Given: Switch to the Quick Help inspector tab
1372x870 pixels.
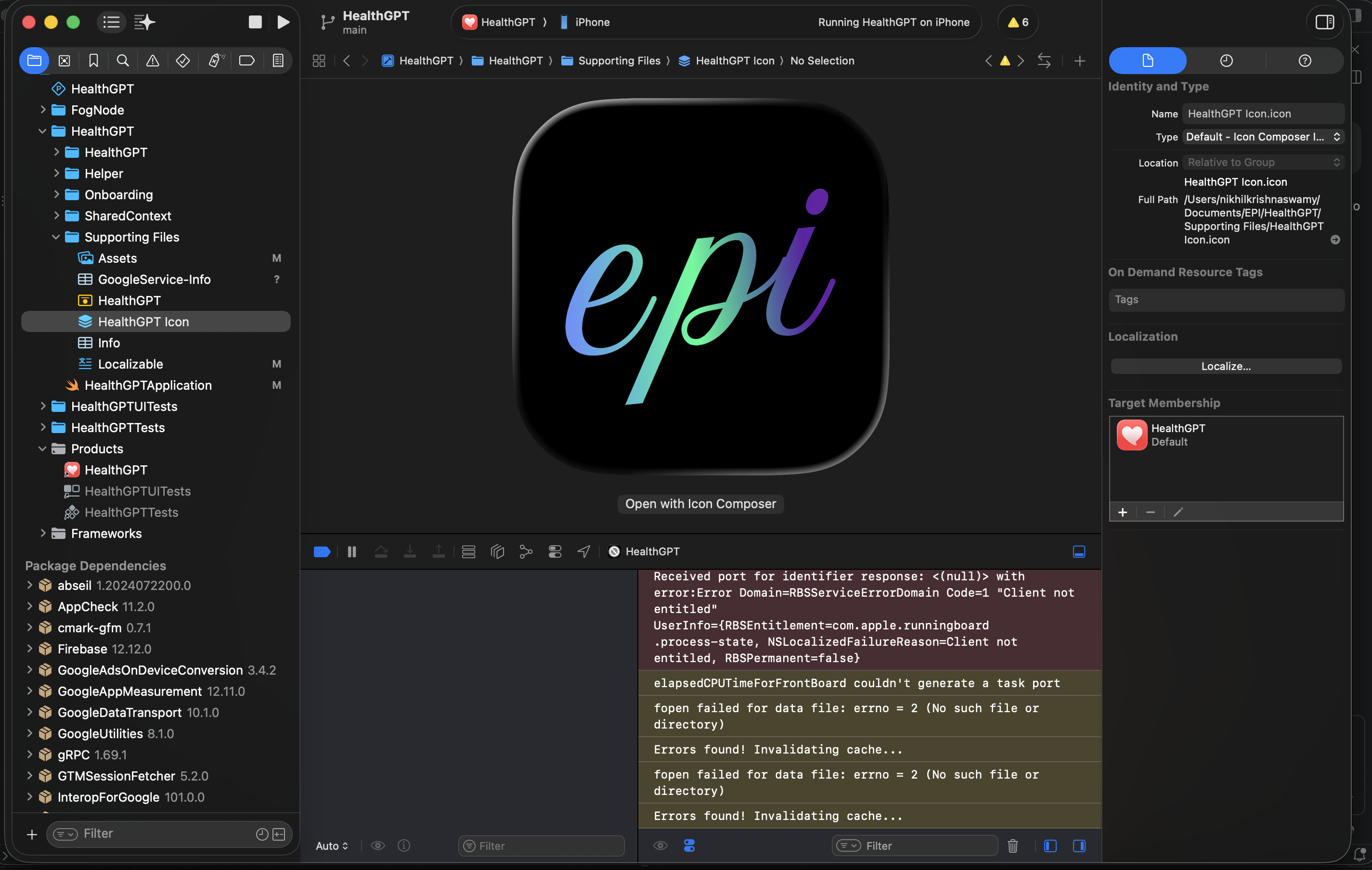Looking at the screenshot, I should pyautogui.click(x=1304, y=60).
